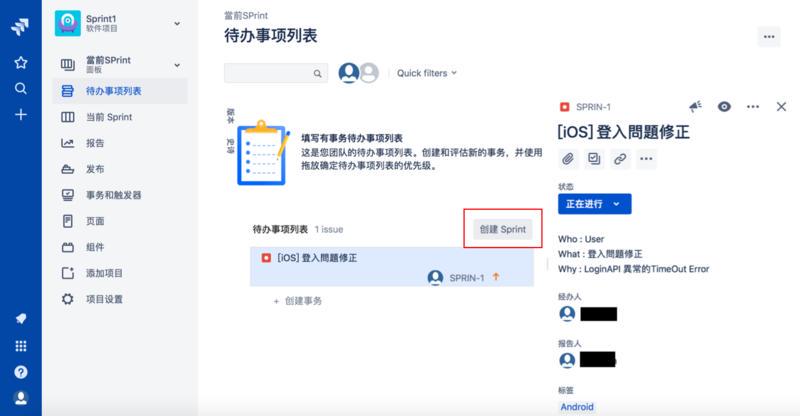Viewport: 800px width, 416px height.
Task: Click the feedback megaphone icon in the issue panel
Action: tap(695, 107)
